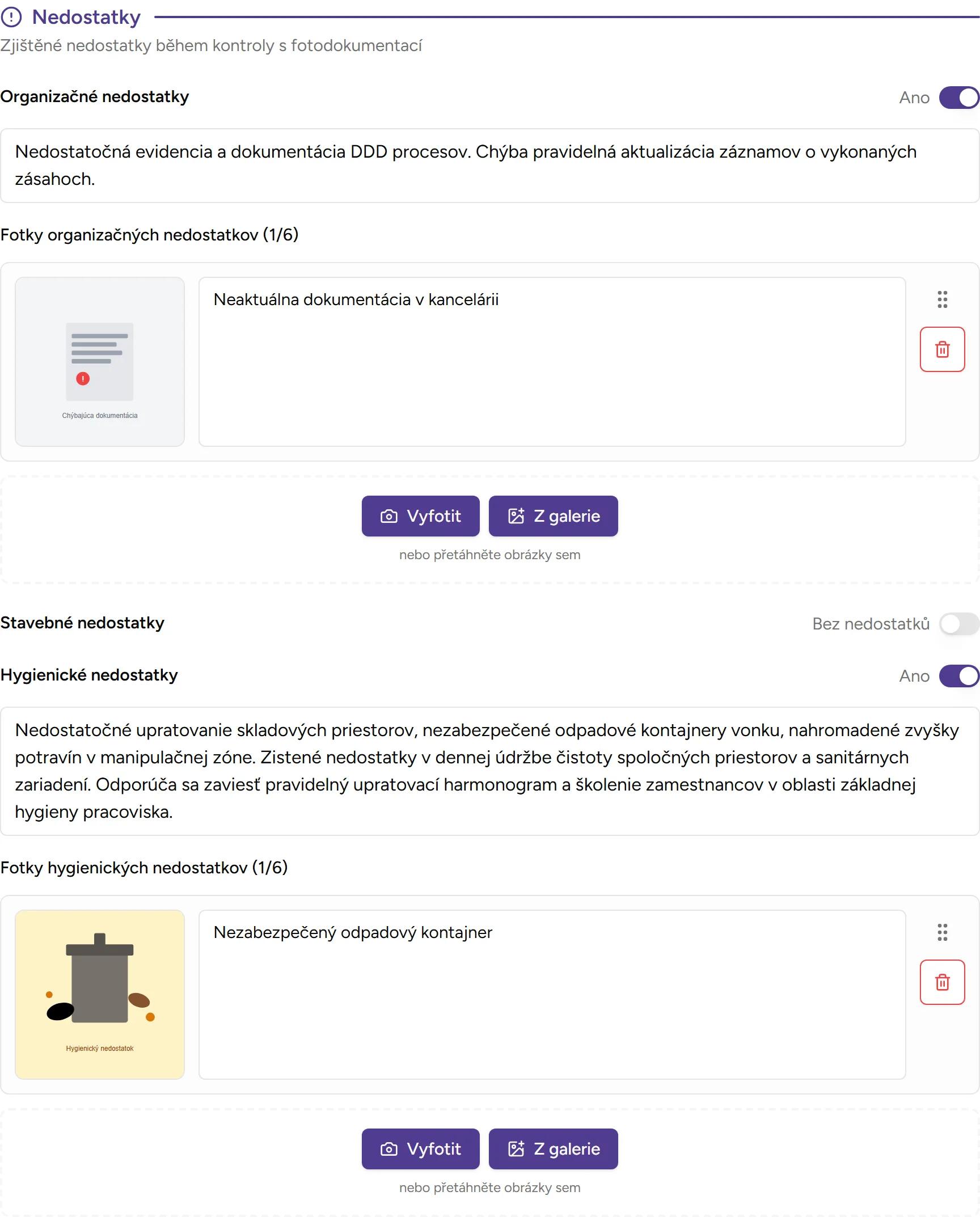Grab the drag handle of the hygienic photo row
Viewport: 980px width, 1217px height.
(x=942, y=933)
